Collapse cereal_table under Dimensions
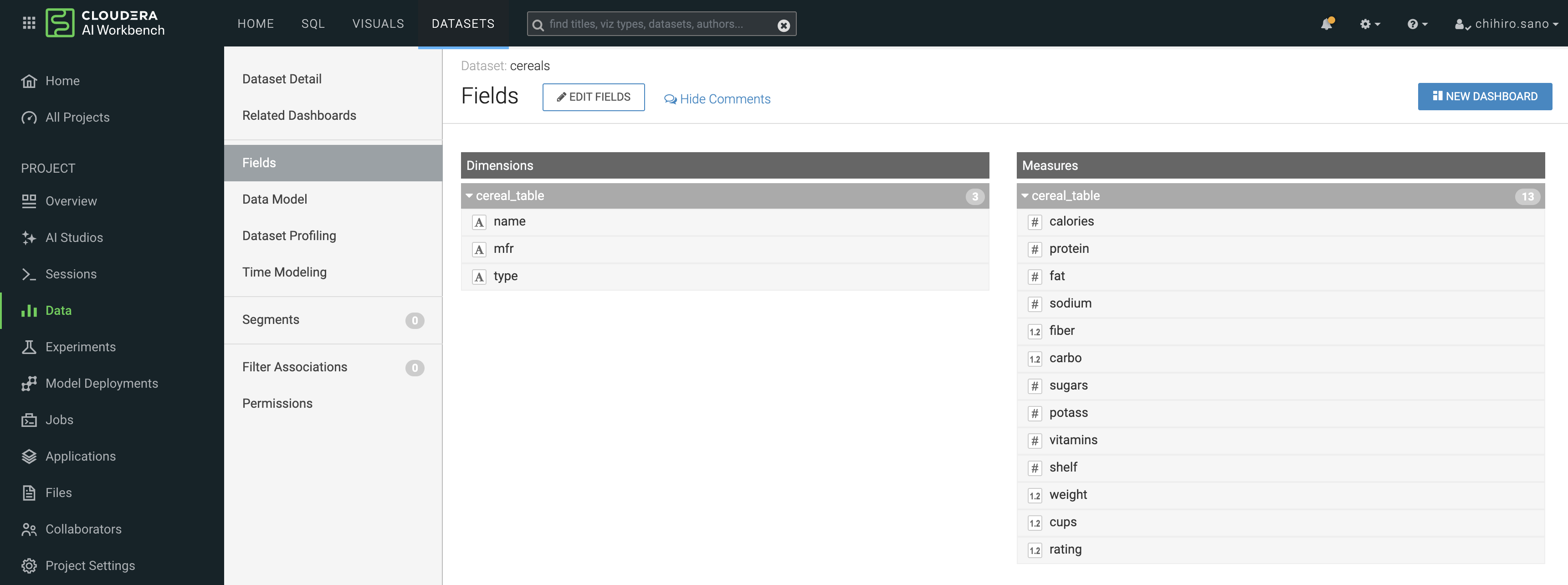 click(469, 196)
